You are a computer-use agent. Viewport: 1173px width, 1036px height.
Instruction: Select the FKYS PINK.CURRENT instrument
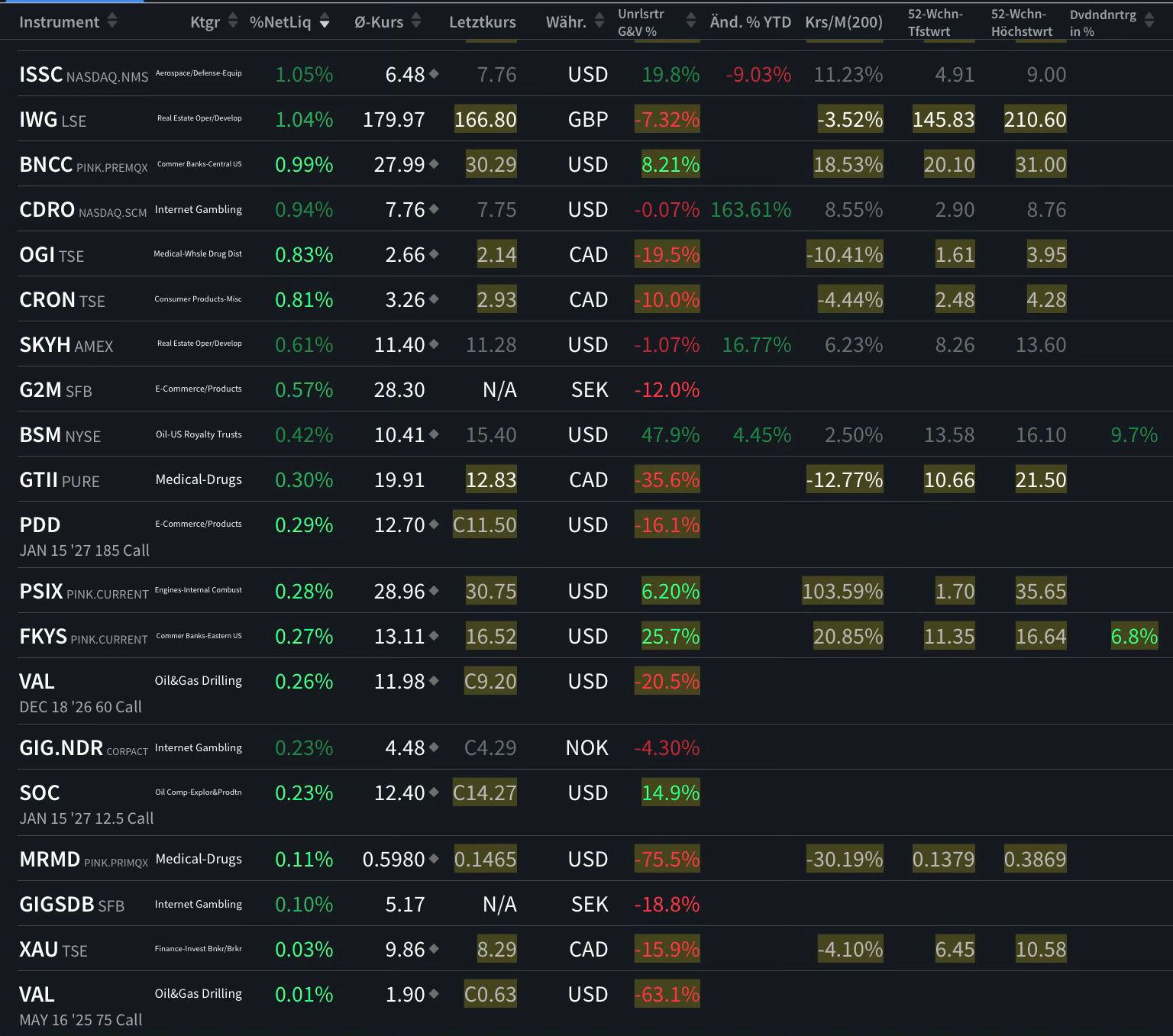[x=83, y=637]
